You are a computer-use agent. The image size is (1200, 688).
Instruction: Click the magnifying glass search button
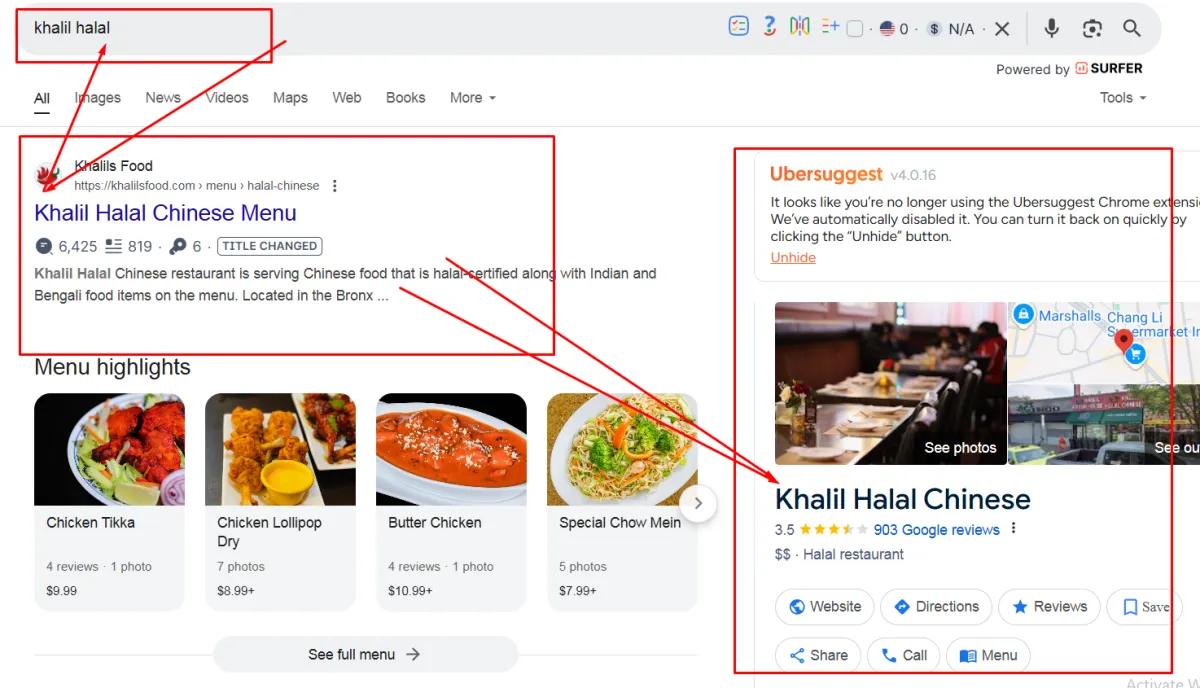1132,28
